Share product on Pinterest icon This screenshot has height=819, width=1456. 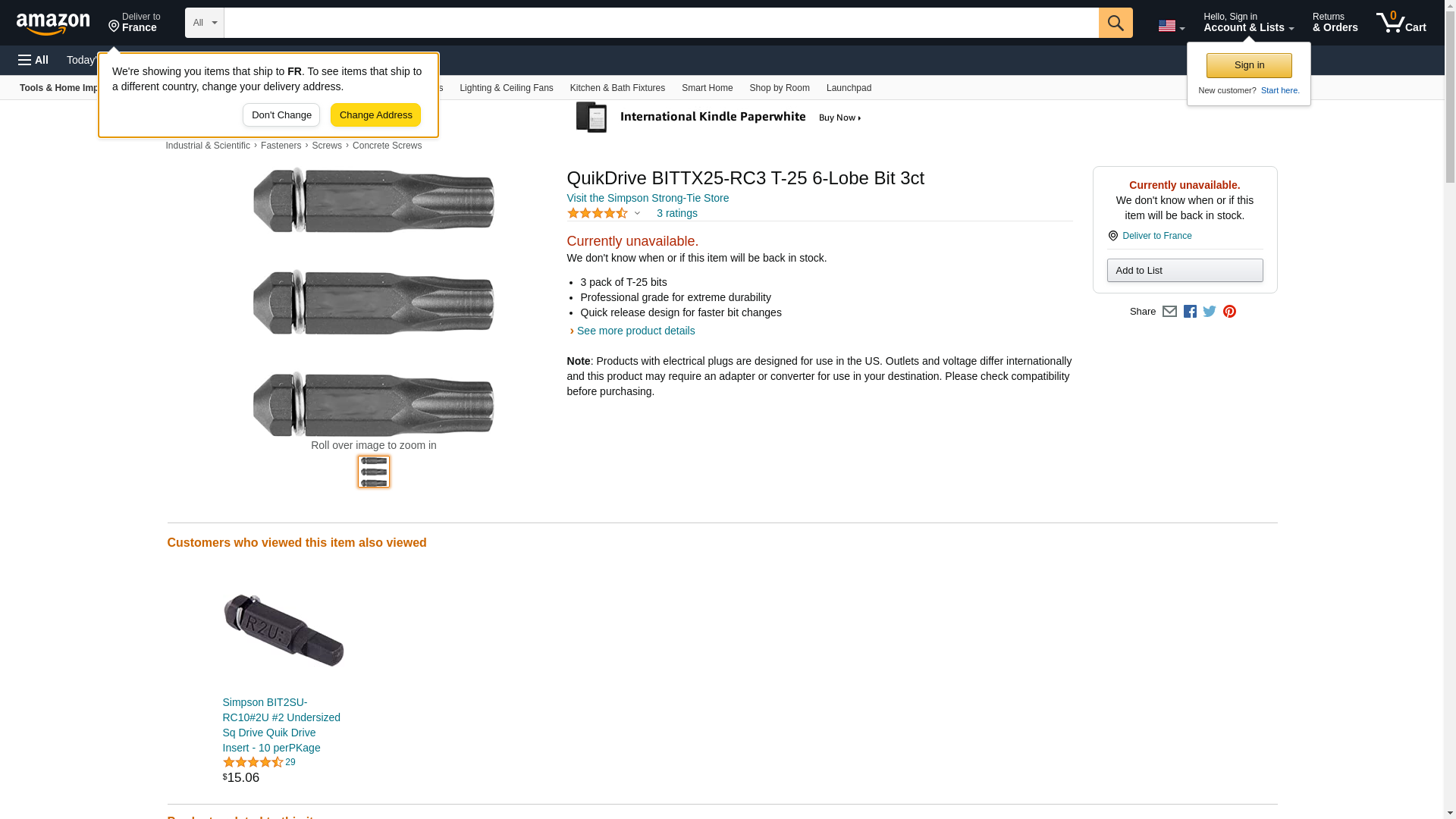[1229, 312]
